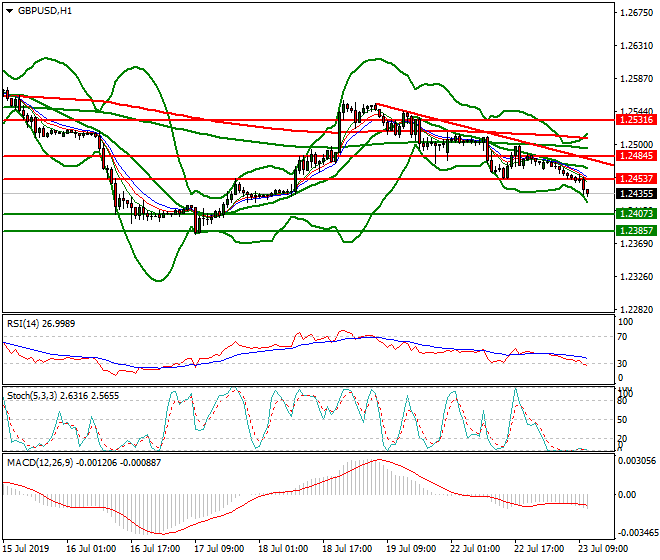Click the 16 Jul 17:00 time label

tap(155, 549)
